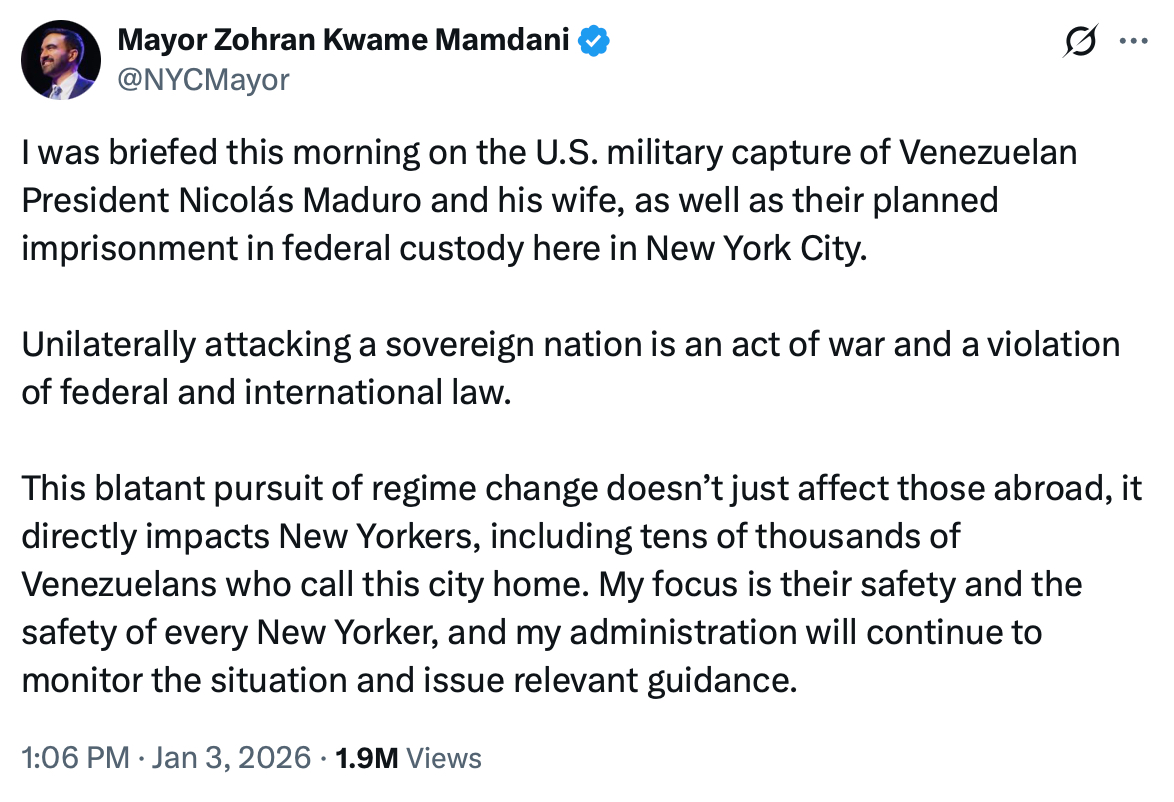Click the paragraph starting 'I was briefed'
This screenshot has width=1174, height=802.
tap(550, 201)
